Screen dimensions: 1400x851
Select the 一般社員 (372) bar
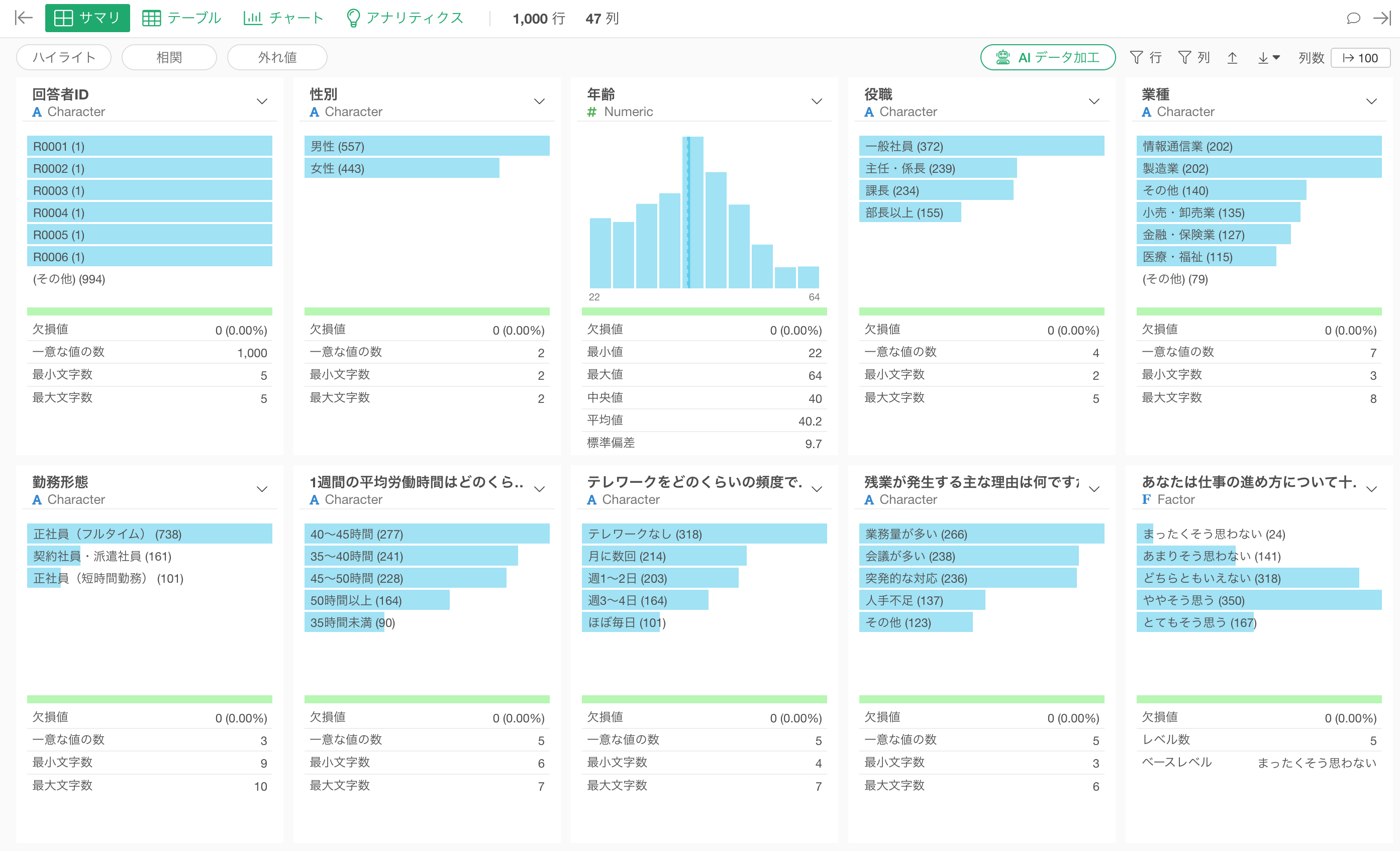pos(981,146)
